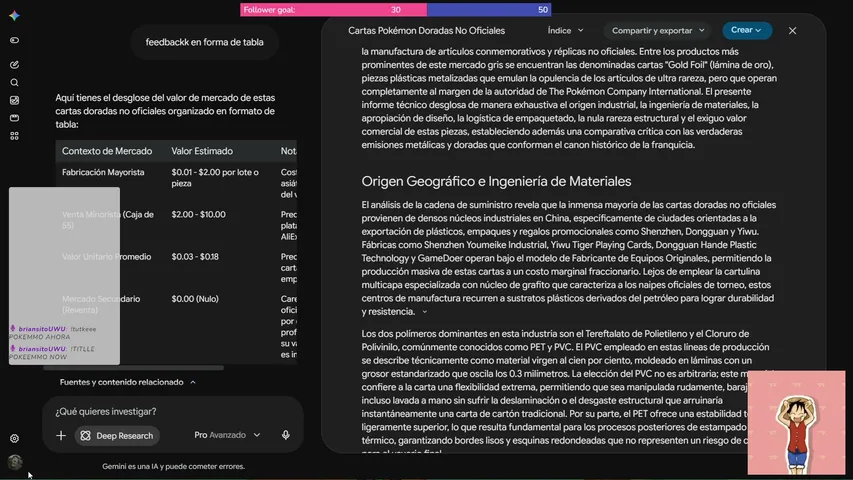
Task: Focus the ¿Qué quieres investigar? field
Action: pos(172,411)
